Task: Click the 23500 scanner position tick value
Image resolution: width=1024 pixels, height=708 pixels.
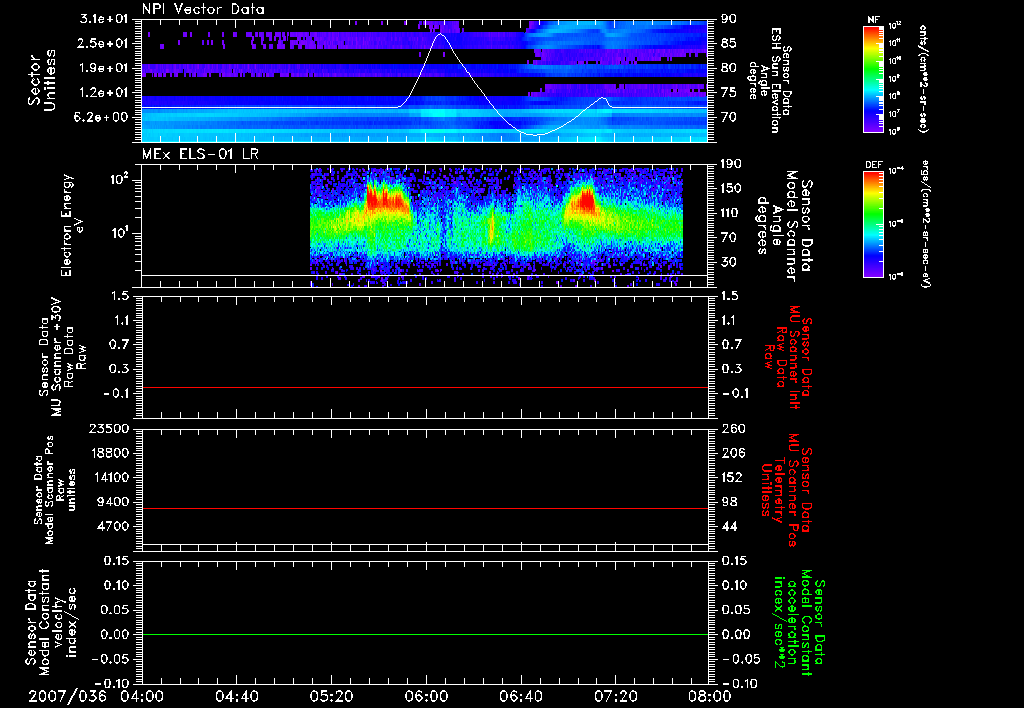Action: click(110, 428)
